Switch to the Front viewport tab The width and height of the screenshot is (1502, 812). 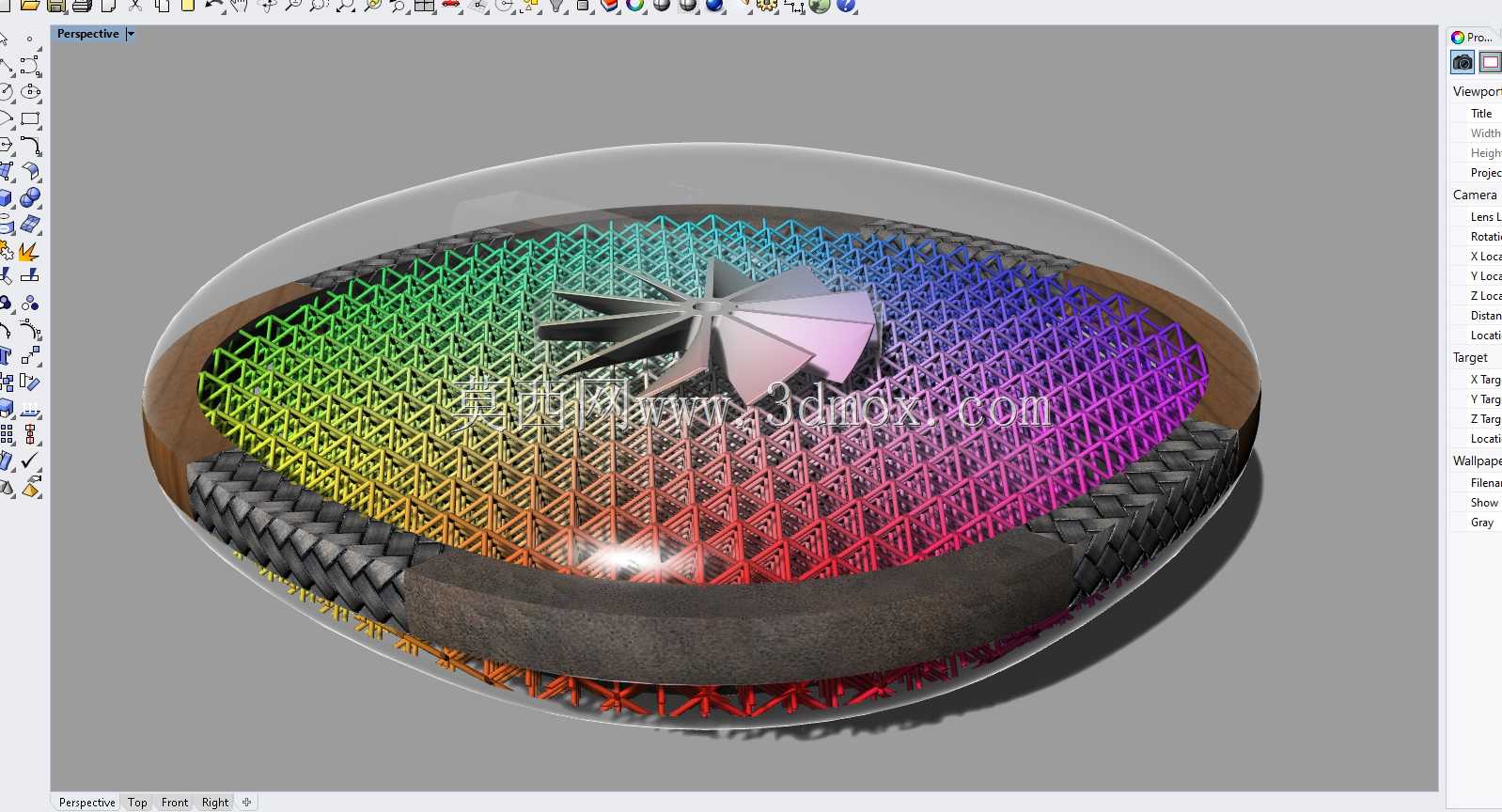tap(175, 803)
